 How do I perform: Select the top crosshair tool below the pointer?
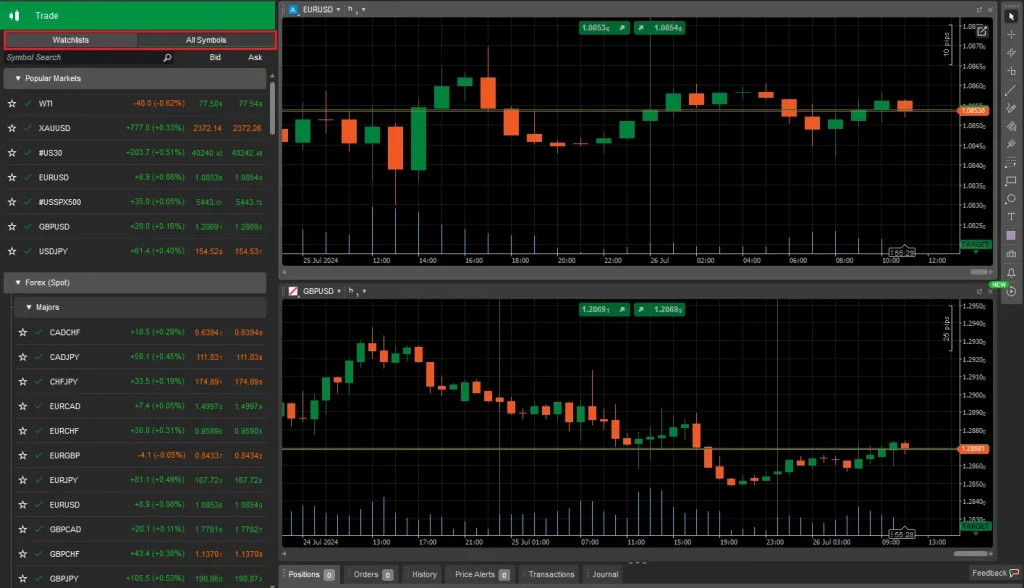click(1011, 34)
